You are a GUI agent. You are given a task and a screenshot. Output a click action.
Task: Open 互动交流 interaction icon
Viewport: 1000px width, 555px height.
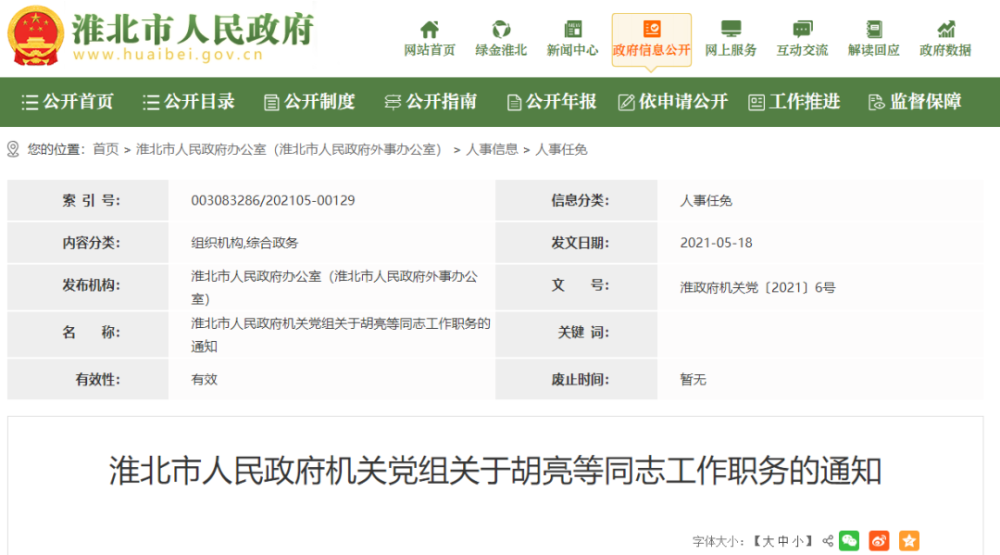[x=802, y=30]
